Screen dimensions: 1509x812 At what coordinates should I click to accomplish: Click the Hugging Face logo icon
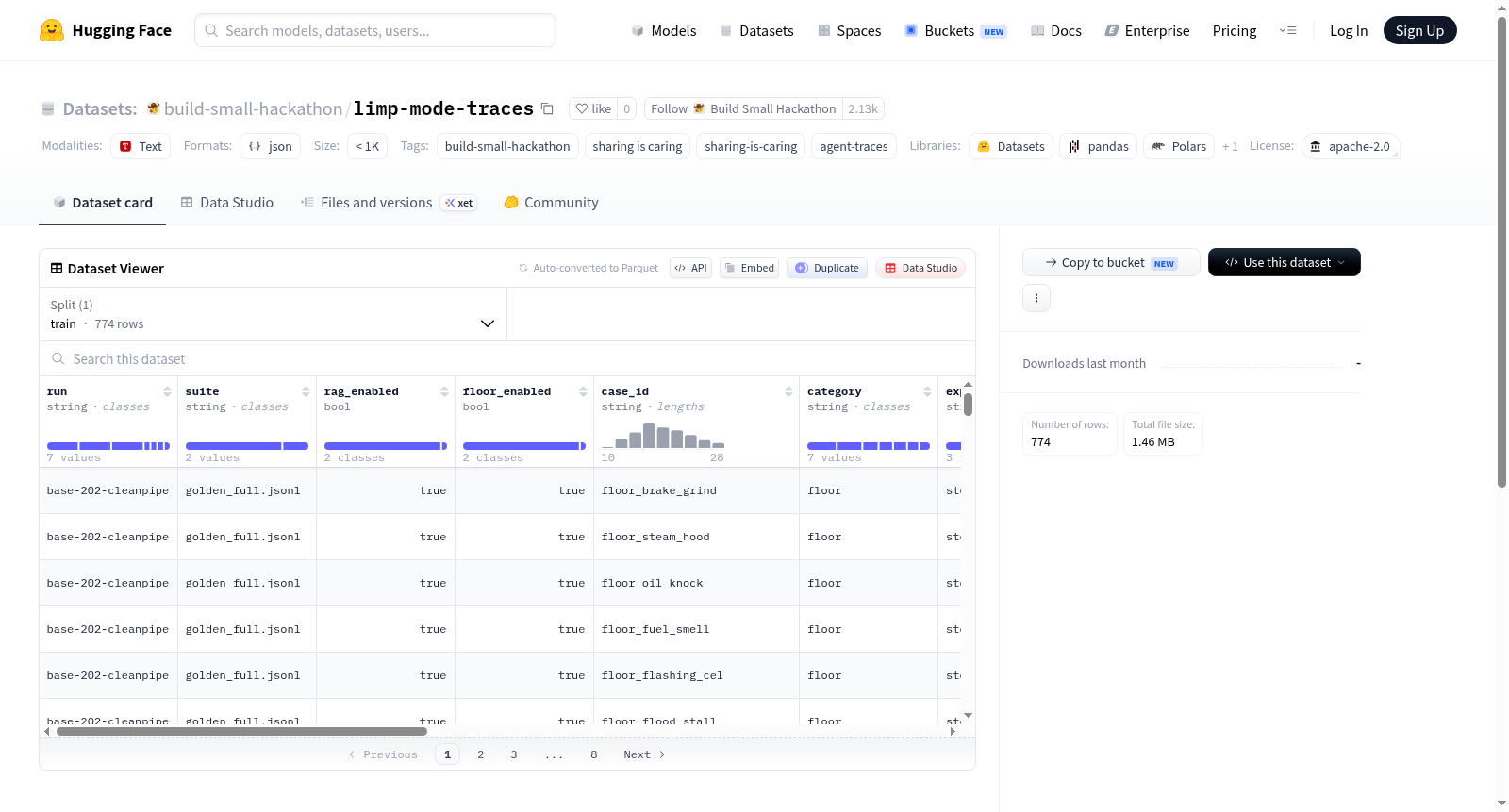pos(52,30)
